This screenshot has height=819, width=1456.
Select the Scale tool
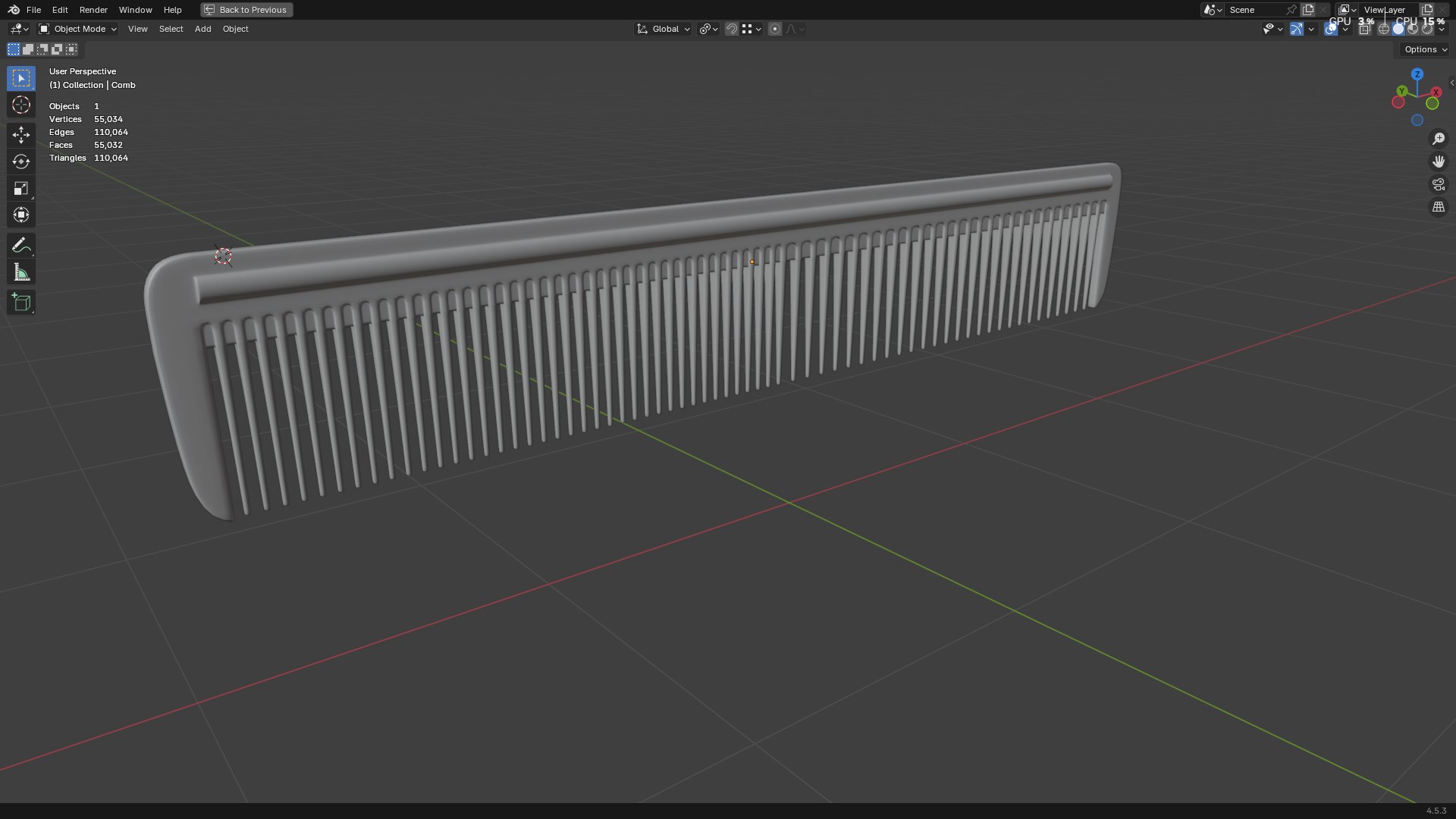(21, 188)
